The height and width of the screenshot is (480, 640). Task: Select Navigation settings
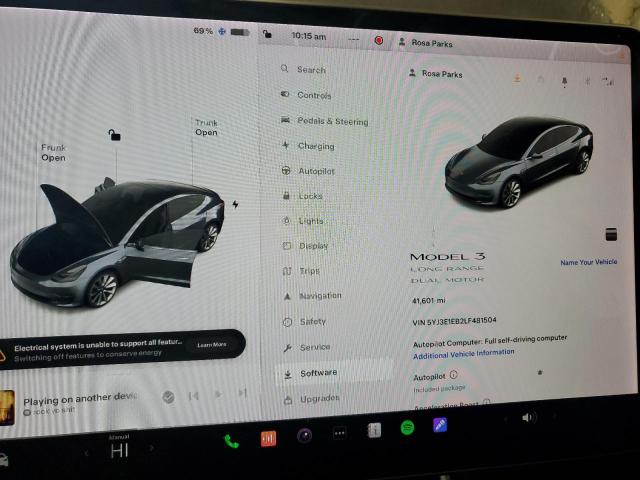coord(312,296)
